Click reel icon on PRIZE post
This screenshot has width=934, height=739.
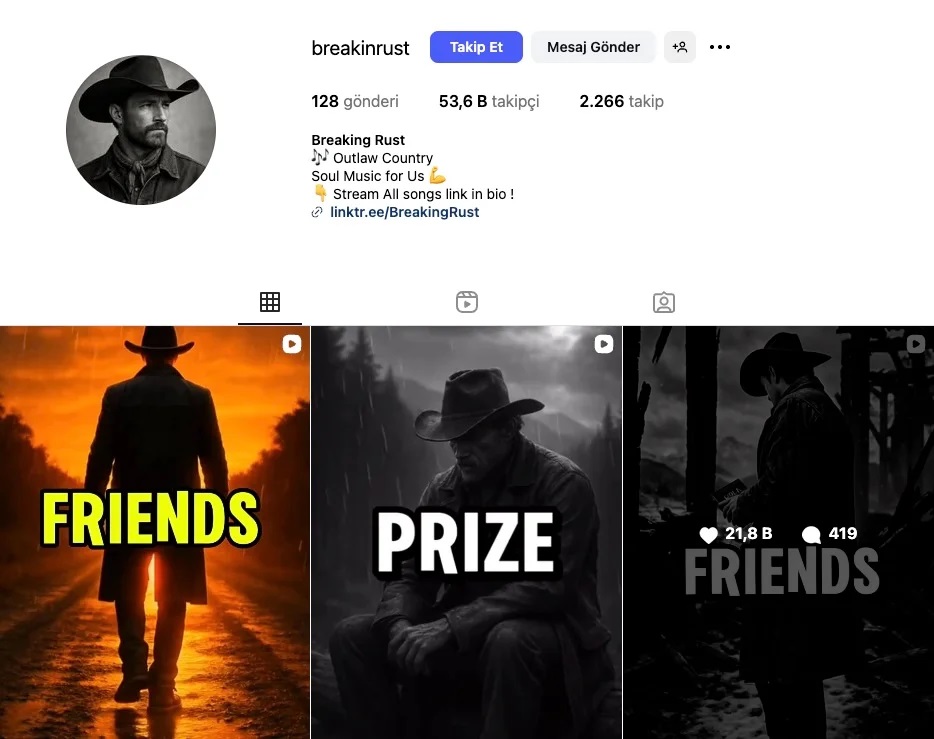[x=603, y=344]
